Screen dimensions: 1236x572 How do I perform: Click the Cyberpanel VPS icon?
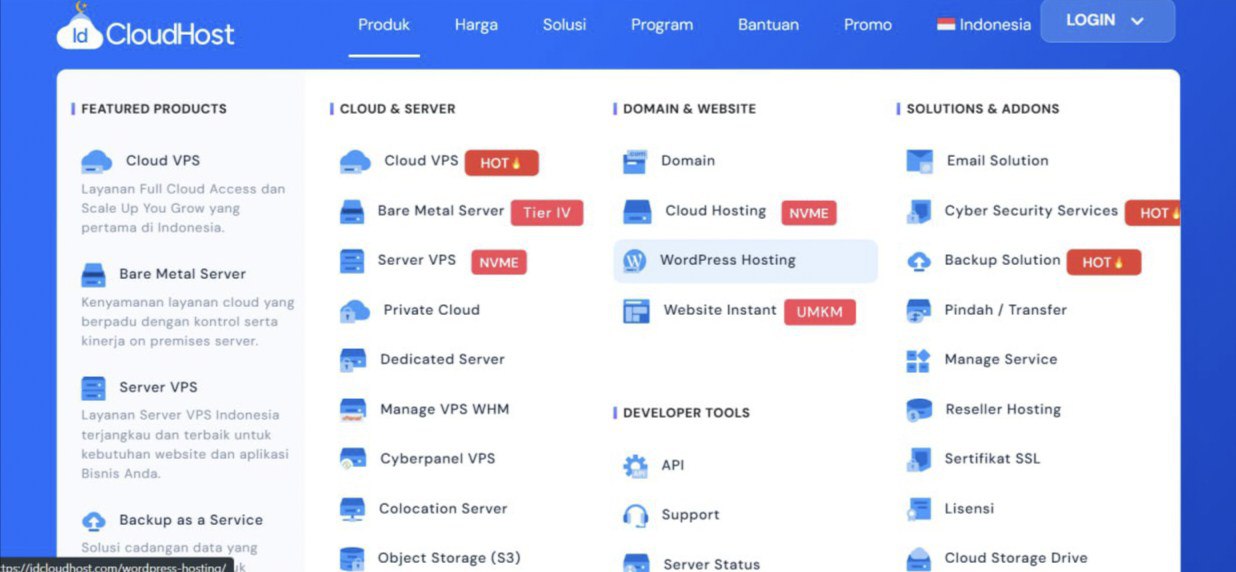click(x=353, y=459)
